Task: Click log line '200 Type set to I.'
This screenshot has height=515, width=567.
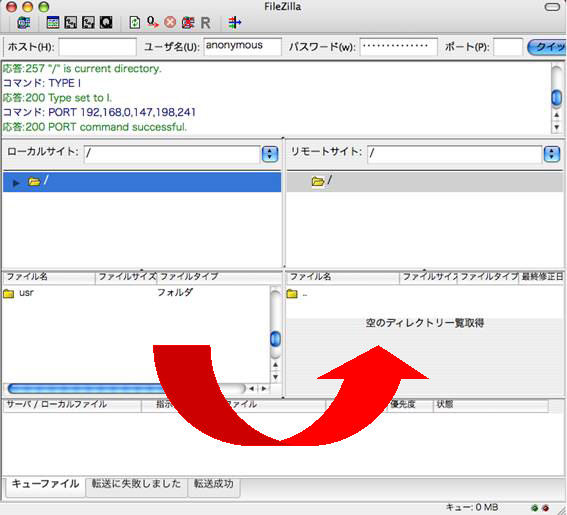Action: 57,98
